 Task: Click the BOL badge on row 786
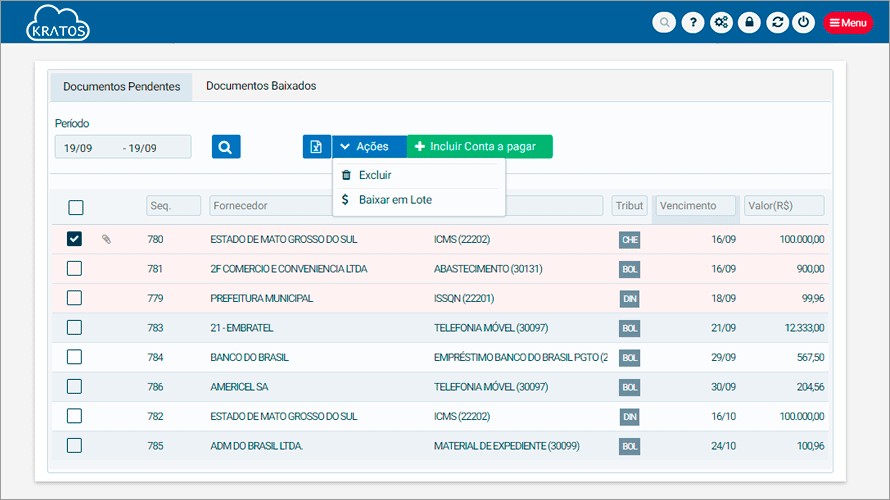coord(629,387)
